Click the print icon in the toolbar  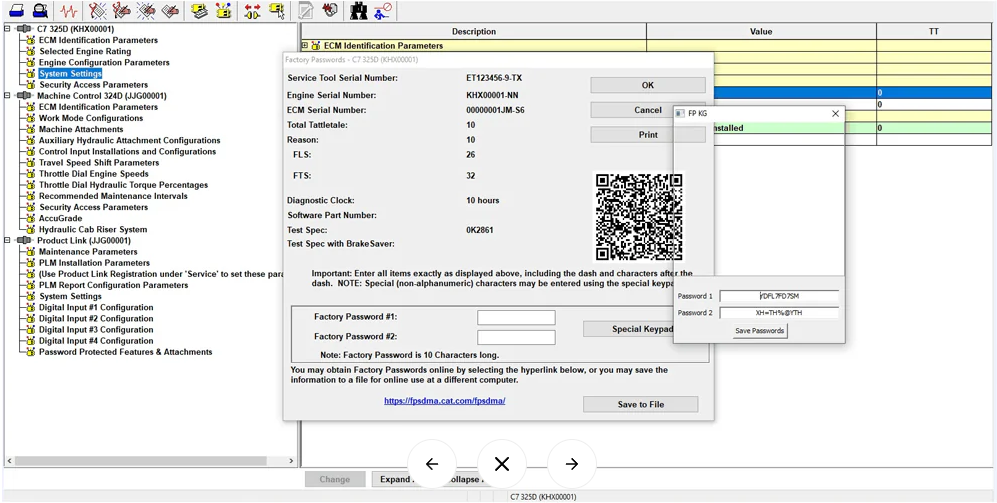(17, 11)
